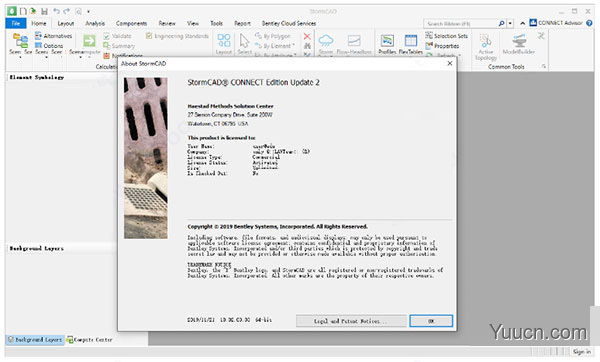Viewport: 600px width, 362px height.
Task: Collapse the ribbon with the chevron
Action: [x=522, y=24]
